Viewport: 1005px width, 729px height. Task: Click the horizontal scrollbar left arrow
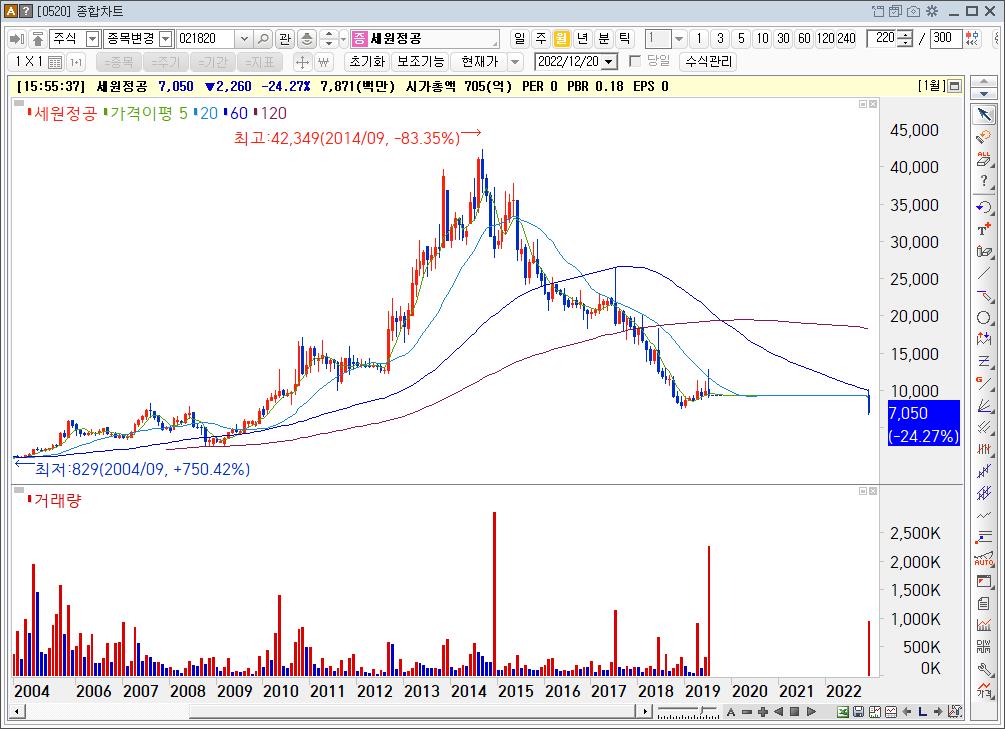coord(18,712)
